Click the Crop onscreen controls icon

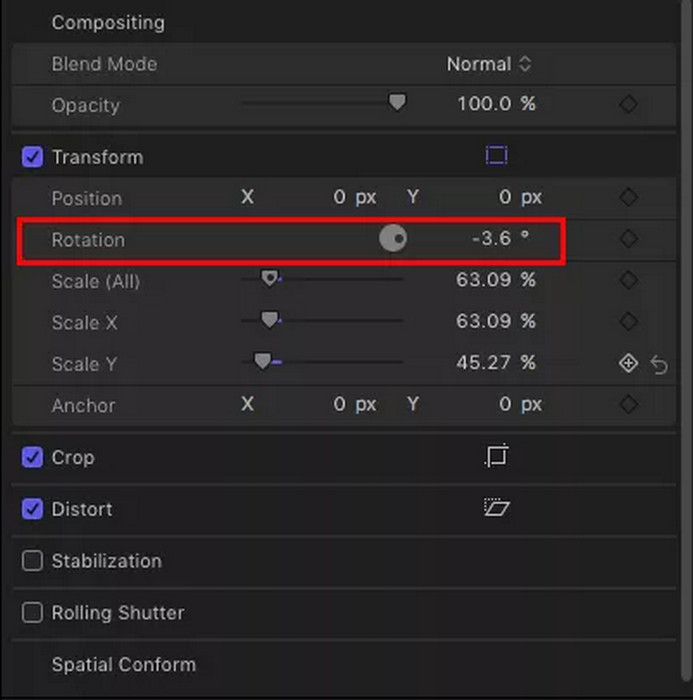[x=497, y=456]
